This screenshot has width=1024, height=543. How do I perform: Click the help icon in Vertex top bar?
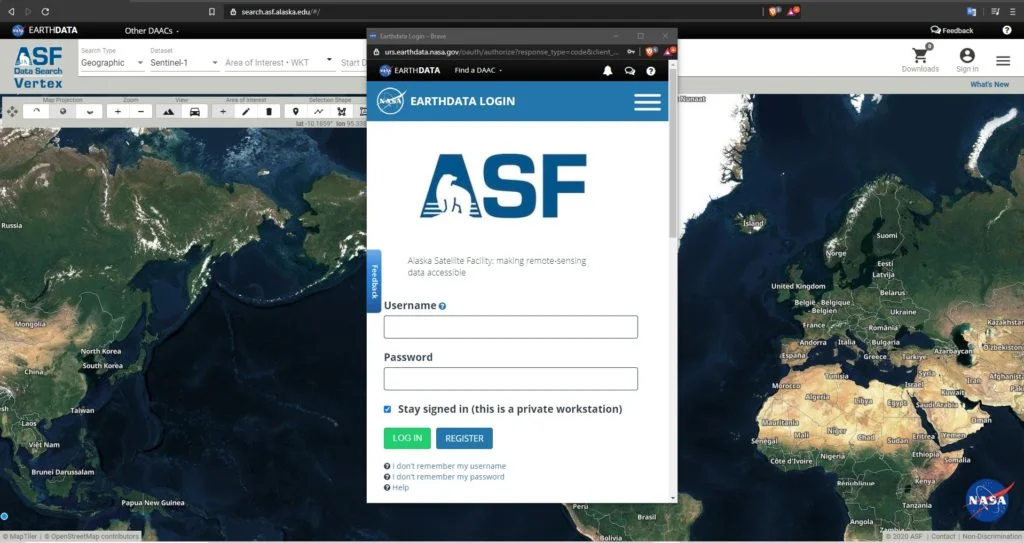pyautogui.click(x=1007, y=30)
